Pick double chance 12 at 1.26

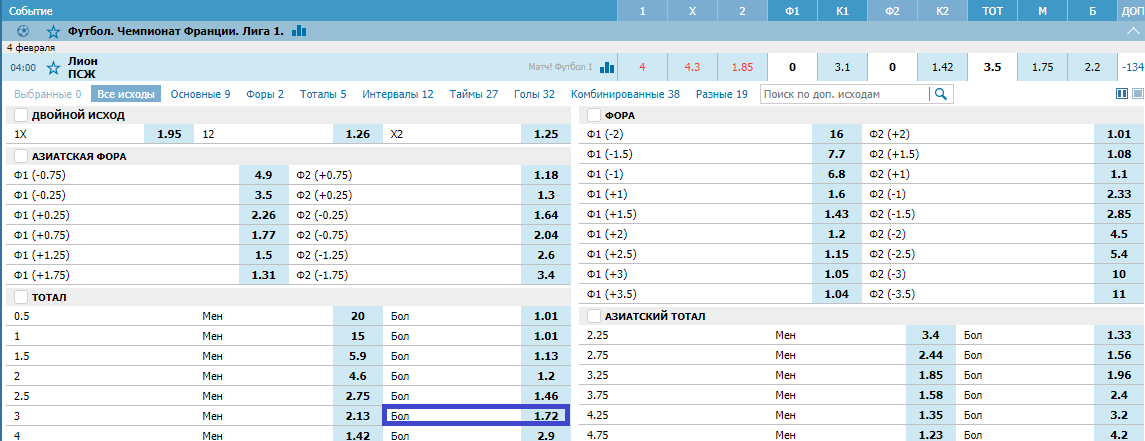pos(358,134)
